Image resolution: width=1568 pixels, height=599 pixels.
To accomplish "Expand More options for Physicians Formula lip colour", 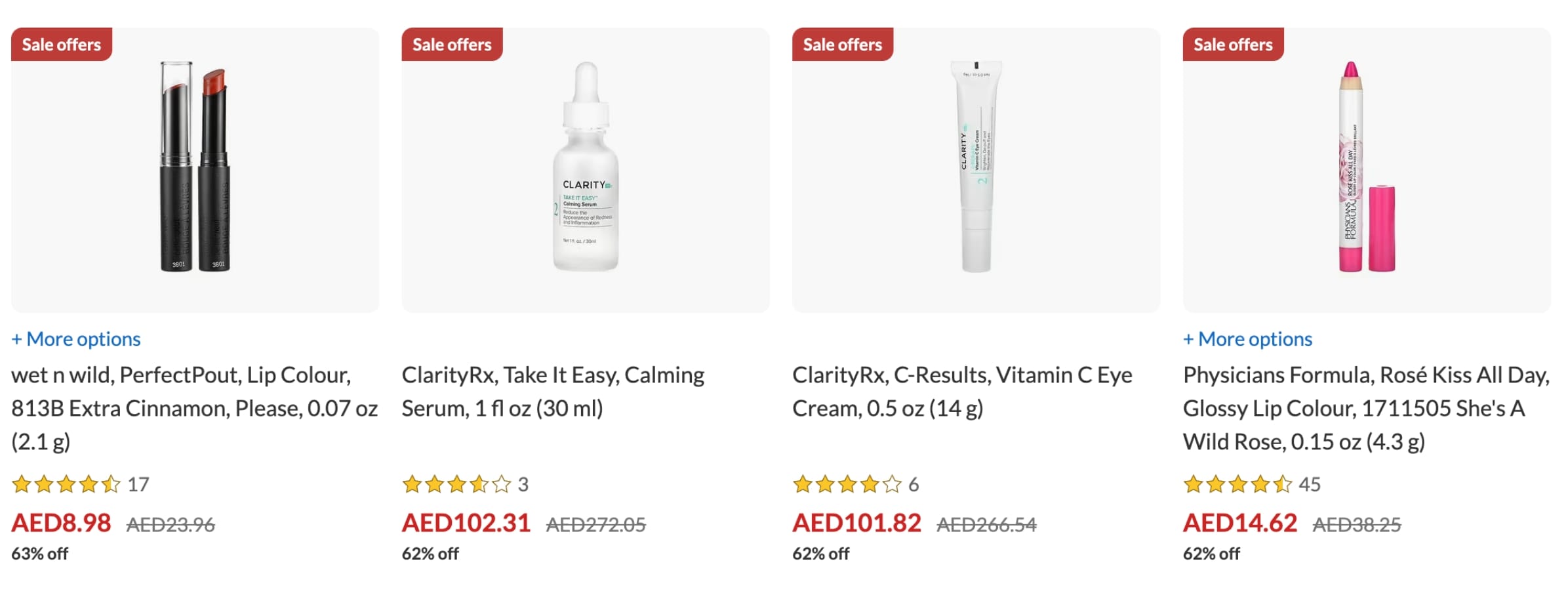I will tap(1247, 339).
